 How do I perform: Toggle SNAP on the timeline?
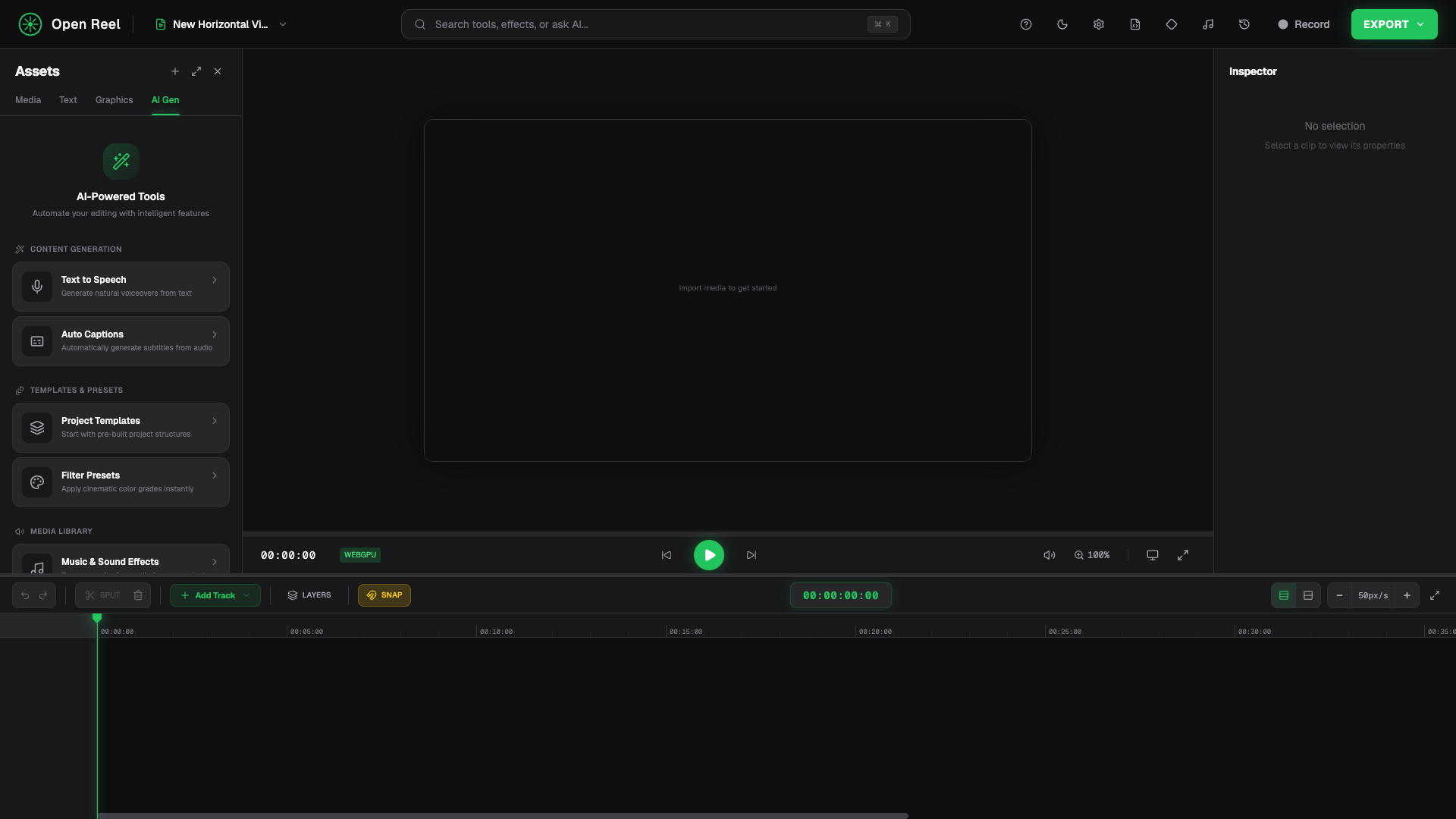point(384,595)
